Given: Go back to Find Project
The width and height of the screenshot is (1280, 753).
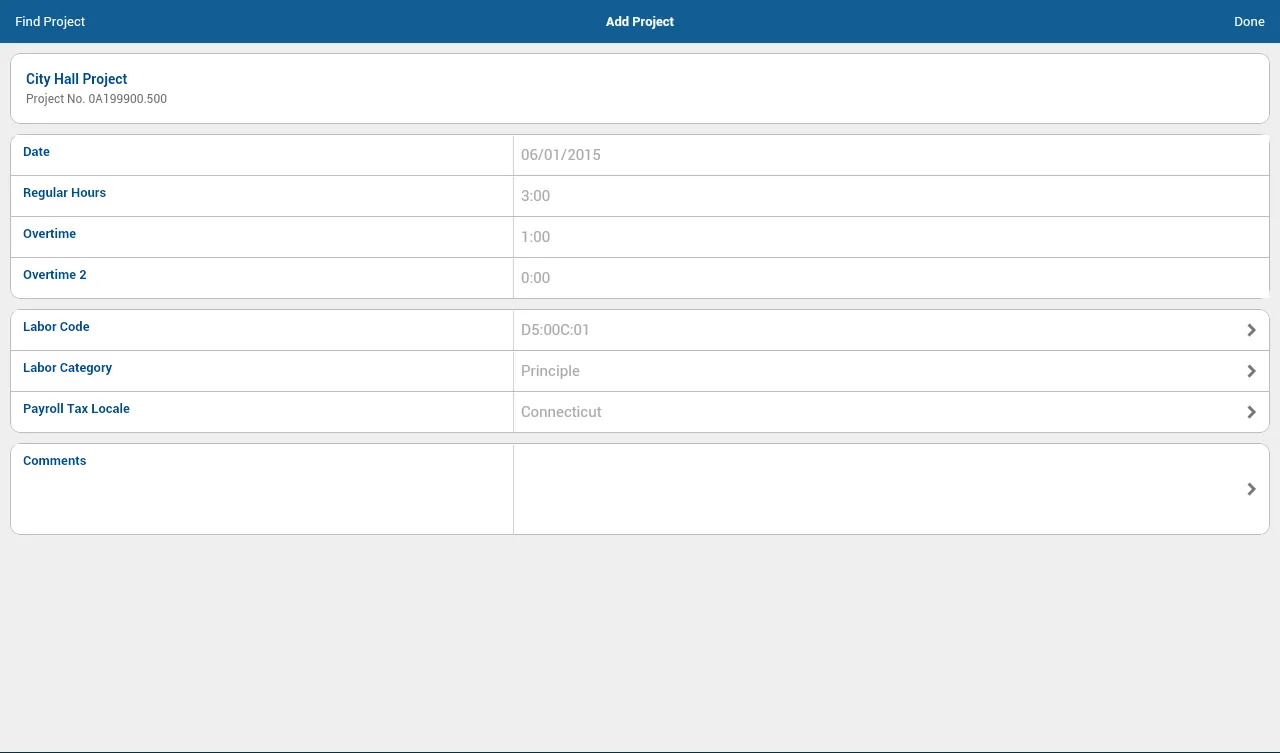Looking at the screenshot, I should (x=50, y=21).
